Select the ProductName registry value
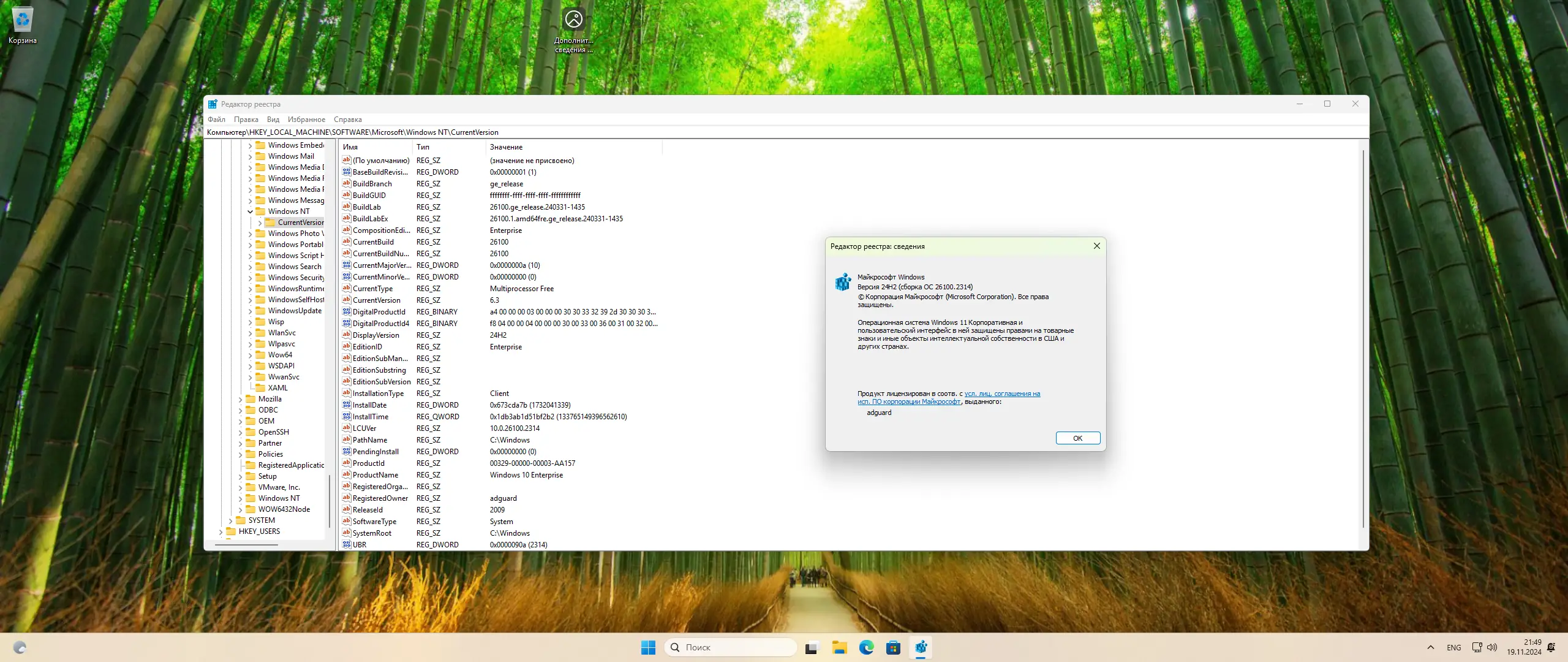This screenshot has width=1568, height=662. [x=375, y=475]
